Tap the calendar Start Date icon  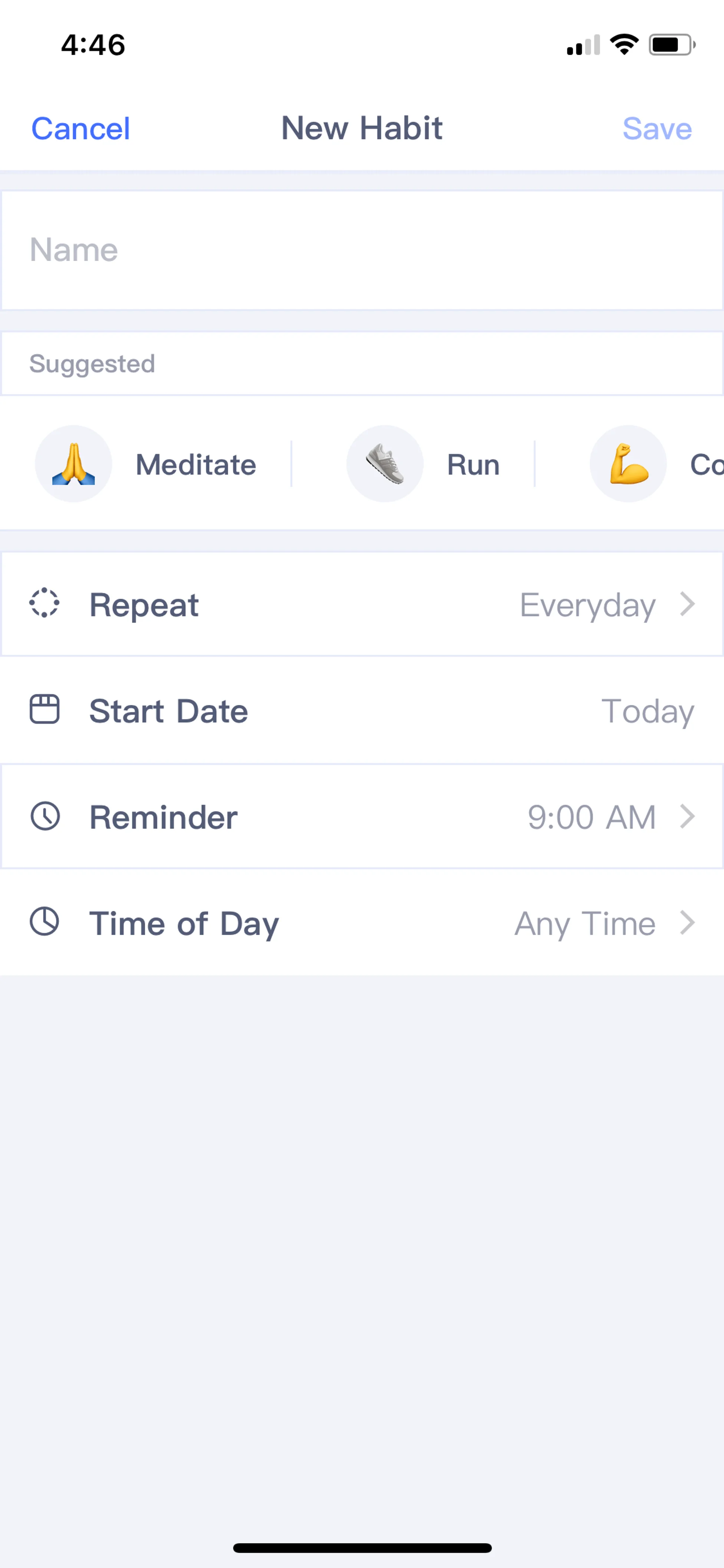tap(44, 709)
